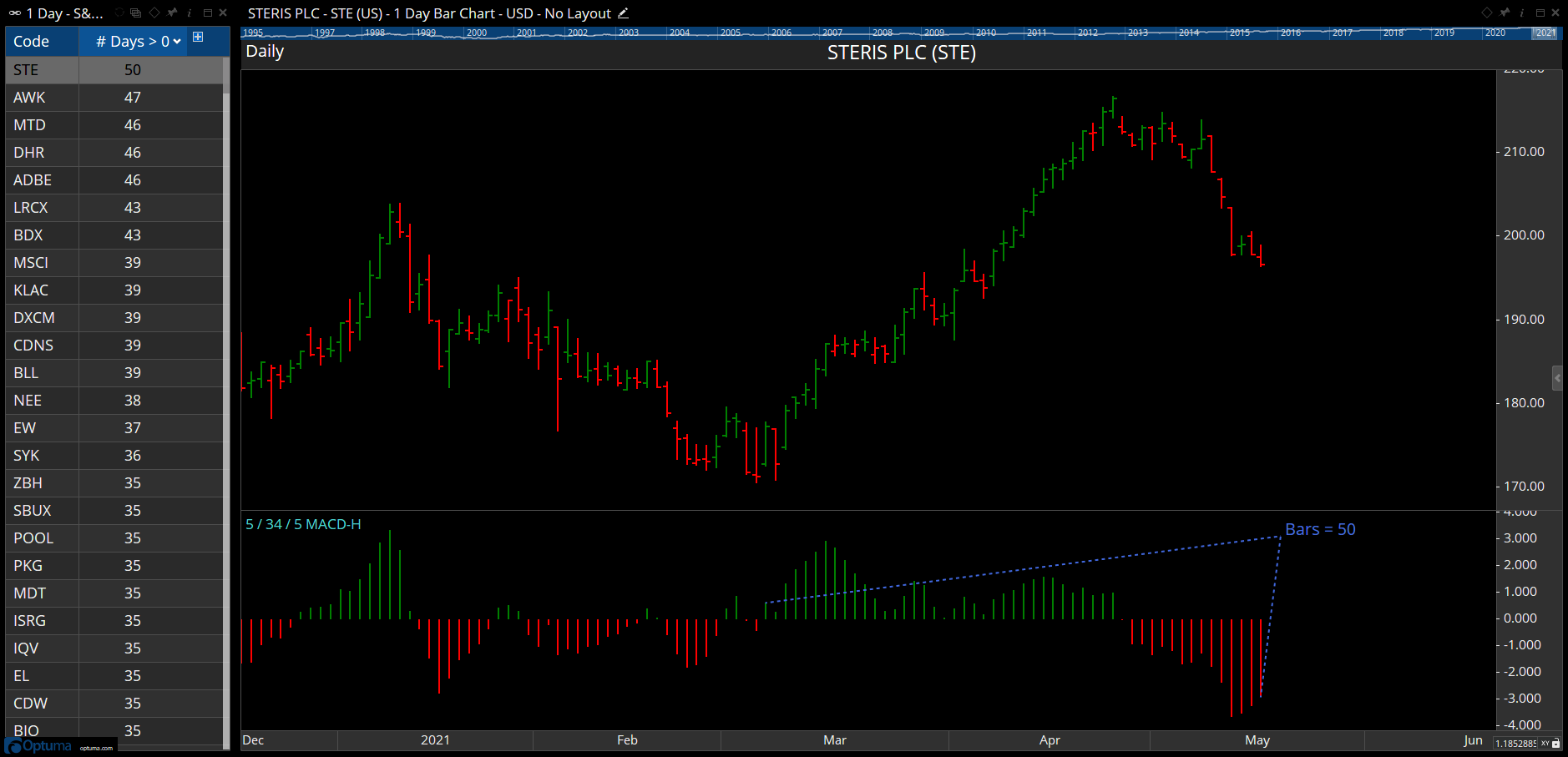Click the refresh circle icon in watchlist panel
This screenshot has height=757, width=1568.
coord(119,13)
